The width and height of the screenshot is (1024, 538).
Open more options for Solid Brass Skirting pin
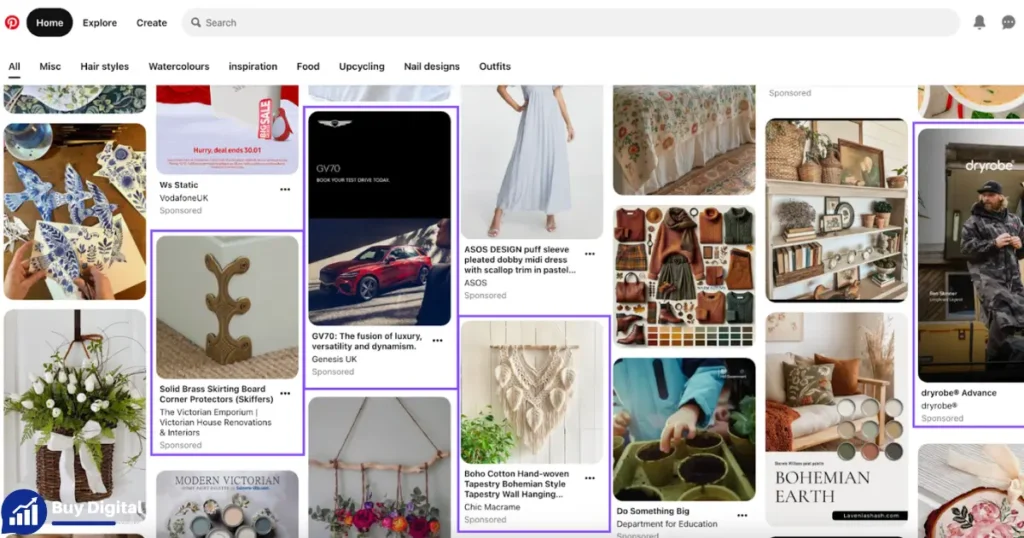click(285, 394)
